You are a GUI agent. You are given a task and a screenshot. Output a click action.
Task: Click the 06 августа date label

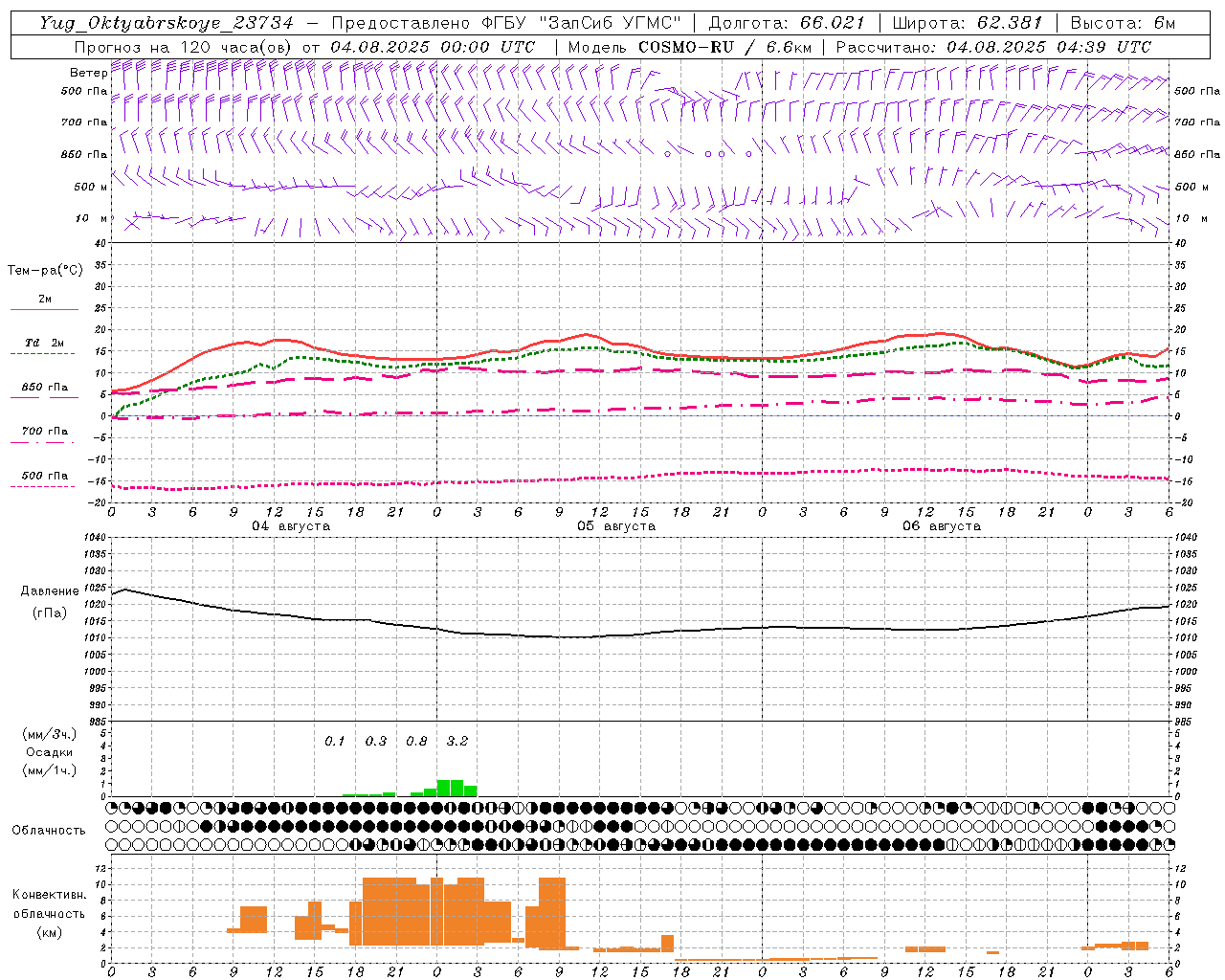tap(942, 526)
